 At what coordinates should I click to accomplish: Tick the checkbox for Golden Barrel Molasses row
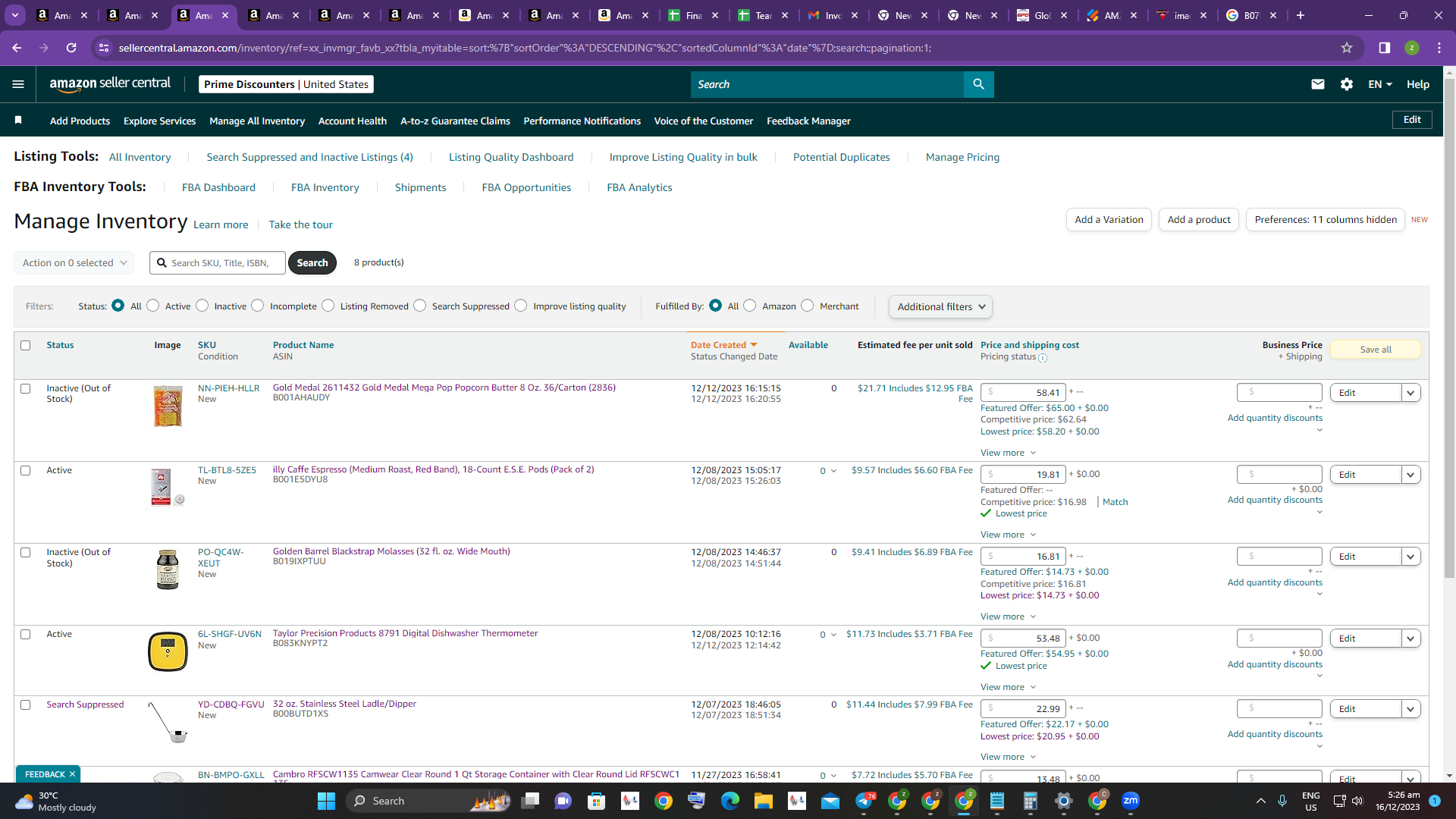[x=26, y=553]
